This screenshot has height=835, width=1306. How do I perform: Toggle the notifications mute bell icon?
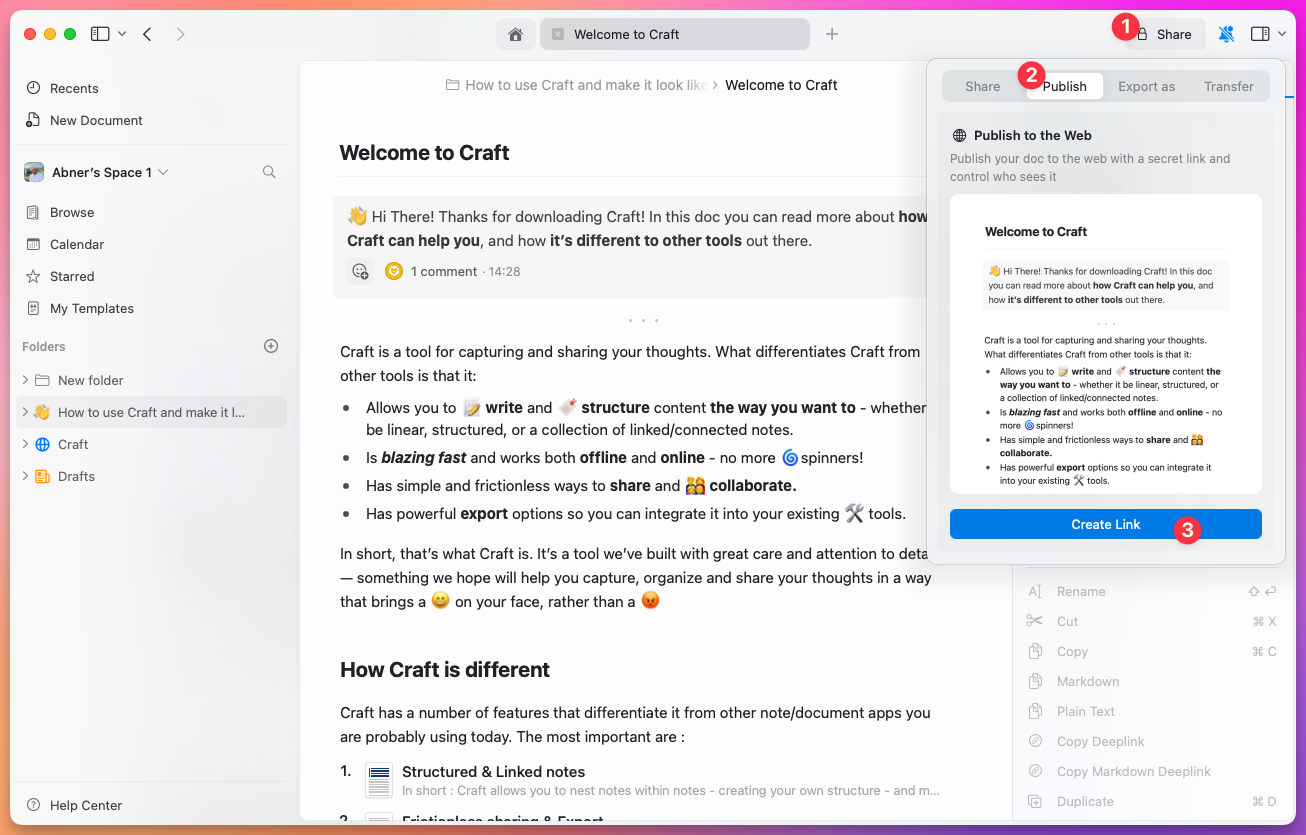tap(1226, 33)
